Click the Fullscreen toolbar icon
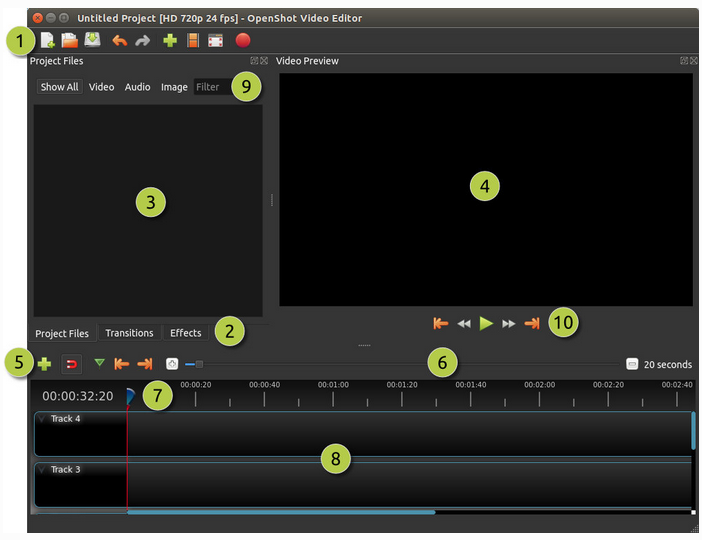This screenshot has width=702, height=540. click(x=215, y=41)
